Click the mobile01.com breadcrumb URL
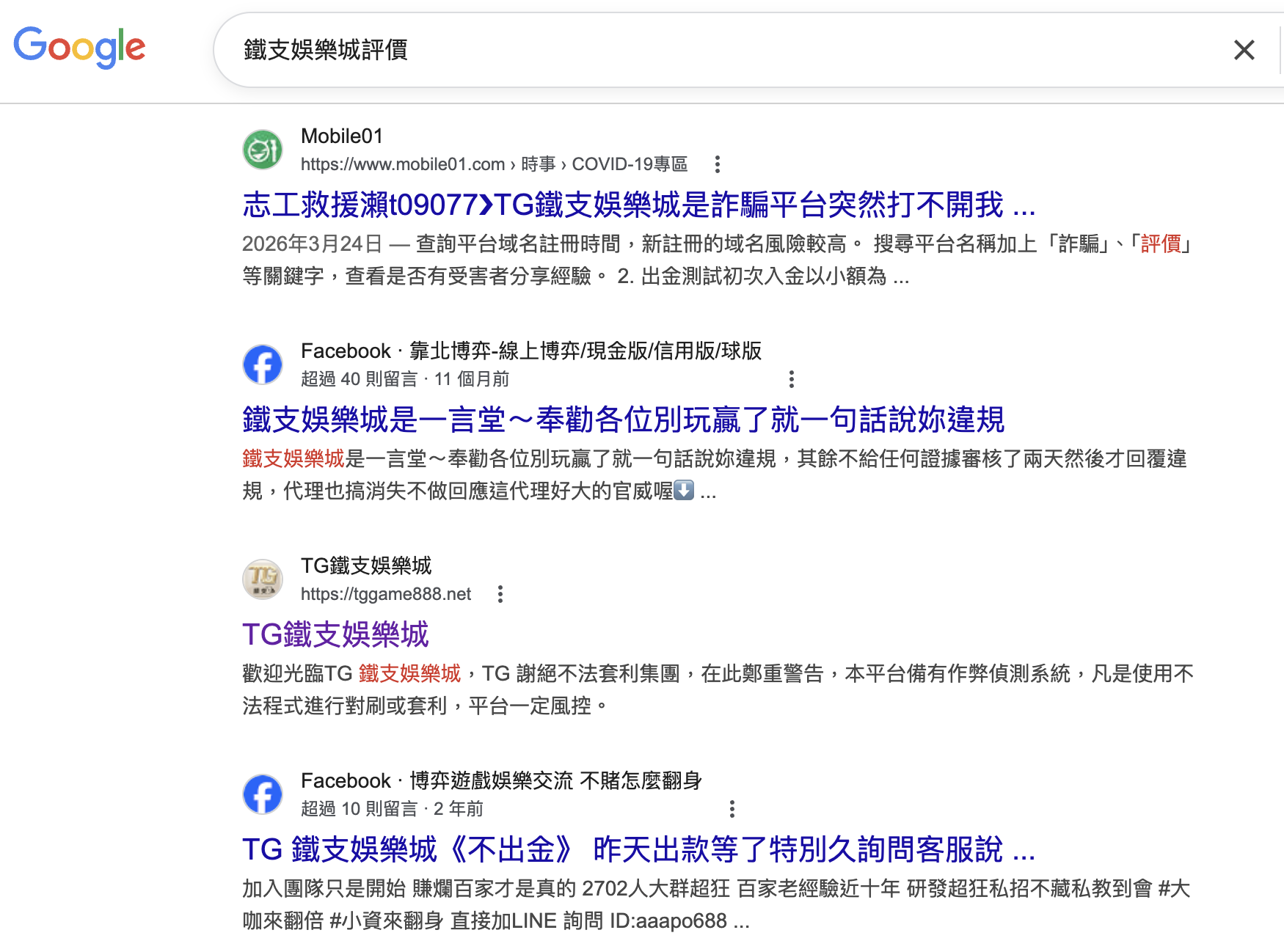This screenshot has height=952, width=1284. click(494, 164)
